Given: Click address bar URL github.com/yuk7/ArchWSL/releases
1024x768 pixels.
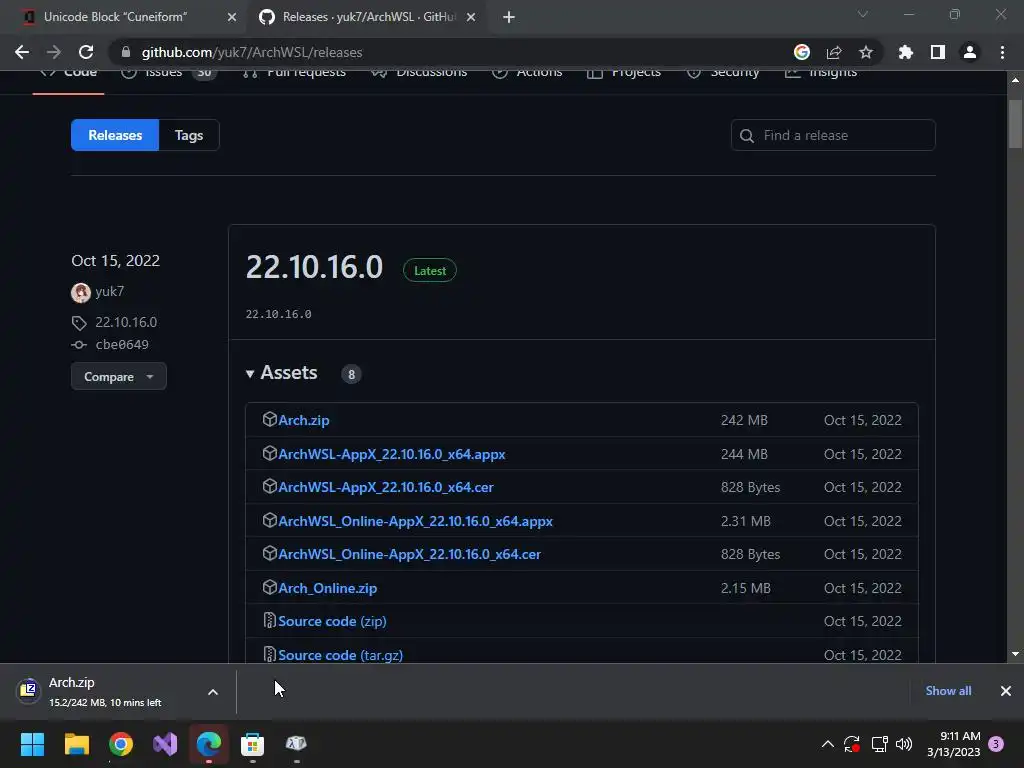Looking at the screenshot, I should point(252,52).
